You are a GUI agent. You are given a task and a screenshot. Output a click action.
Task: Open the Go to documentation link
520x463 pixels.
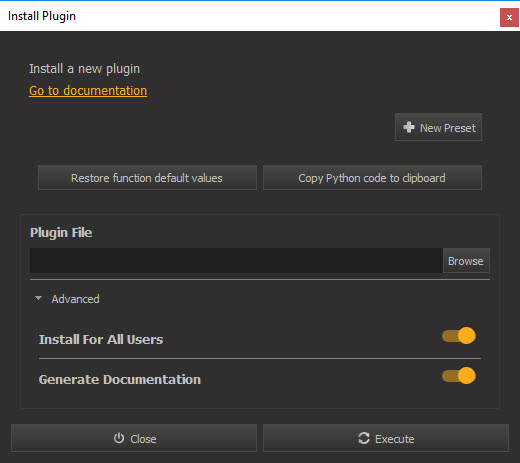coord(88,91)
